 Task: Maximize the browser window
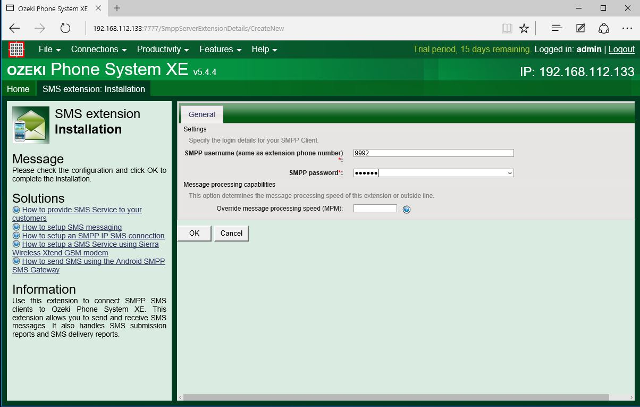click(603, 8)
